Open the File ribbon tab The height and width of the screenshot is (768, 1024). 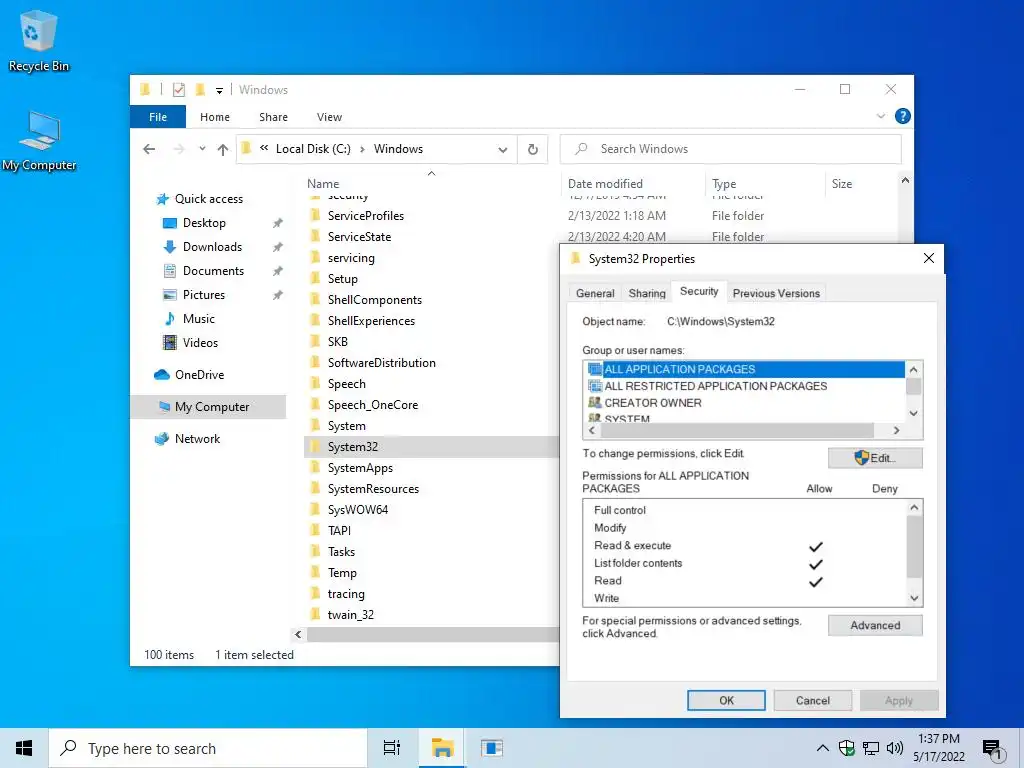(158, 117)
